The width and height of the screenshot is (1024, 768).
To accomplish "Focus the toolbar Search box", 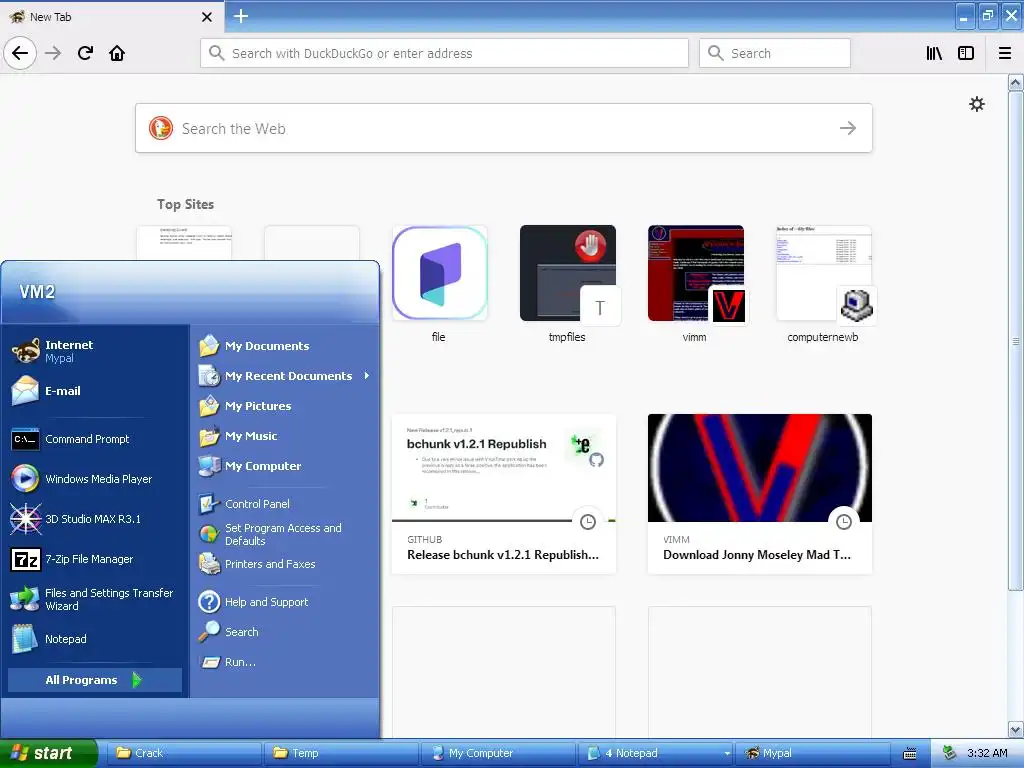I will pyautogui.click(x=775, y=53).
